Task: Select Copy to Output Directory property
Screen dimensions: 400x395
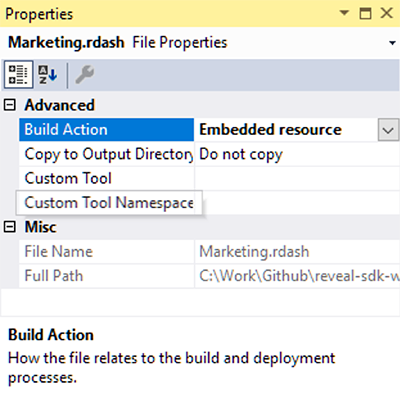Action: (106, 154)
